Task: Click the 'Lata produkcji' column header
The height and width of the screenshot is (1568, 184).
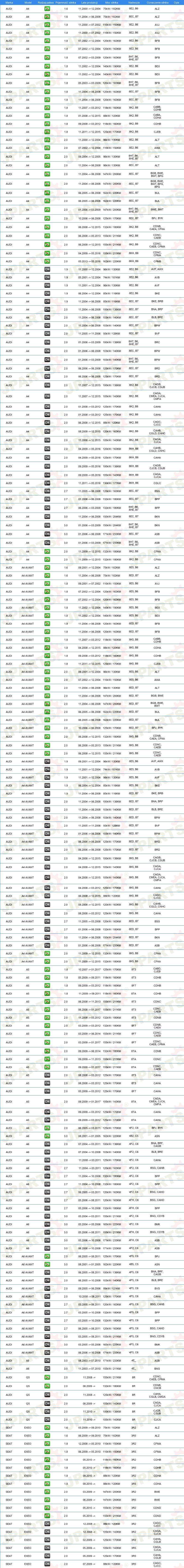Action: coord(89,2)
